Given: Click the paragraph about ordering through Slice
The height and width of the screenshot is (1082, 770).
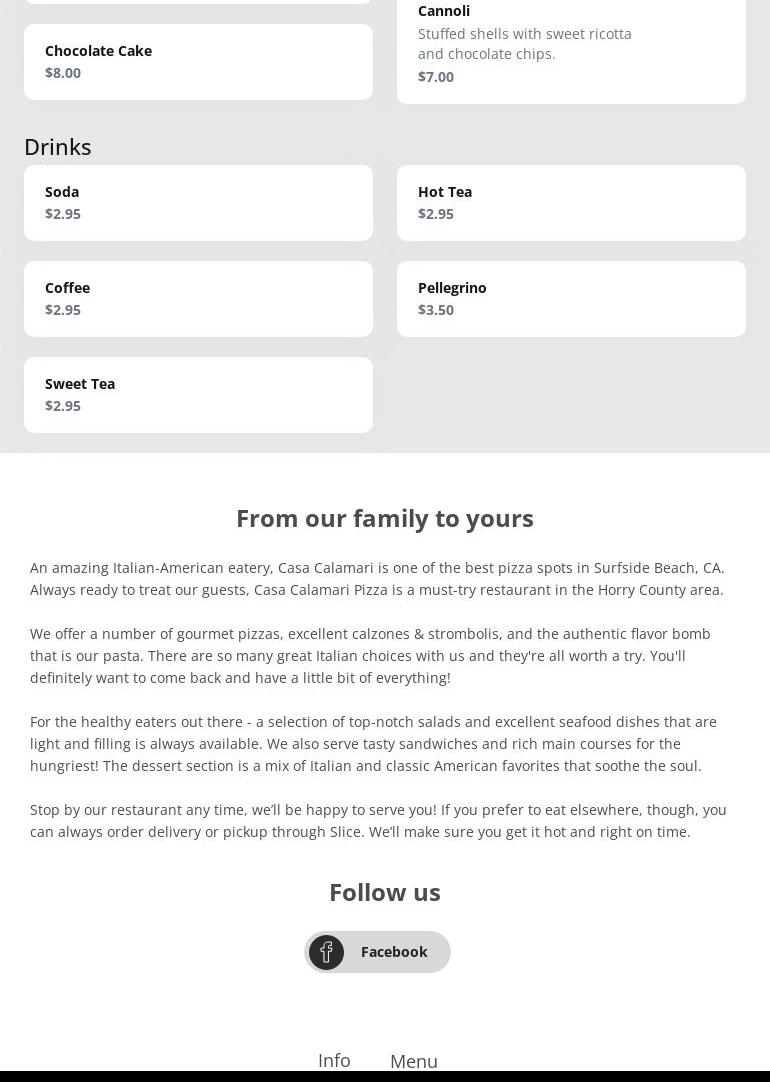Looking at the screenshot, I should (380, 820).
